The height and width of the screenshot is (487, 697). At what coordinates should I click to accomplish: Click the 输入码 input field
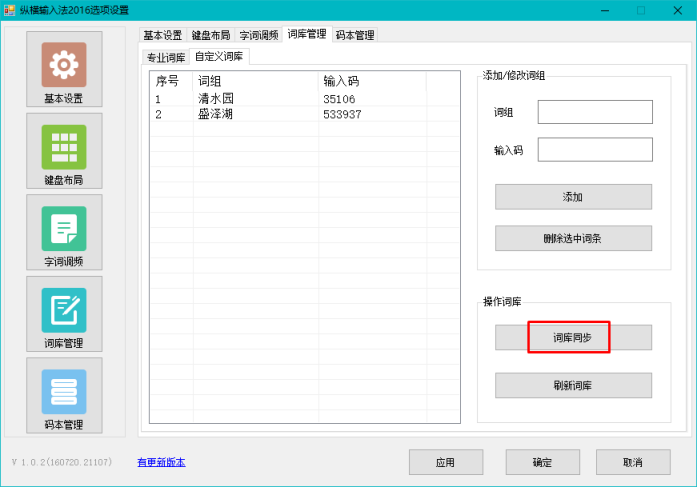click(594, 150)
